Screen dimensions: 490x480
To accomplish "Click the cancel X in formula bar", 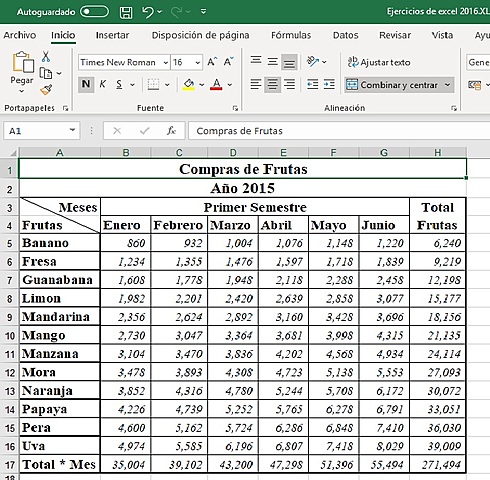I will (117, 131).
